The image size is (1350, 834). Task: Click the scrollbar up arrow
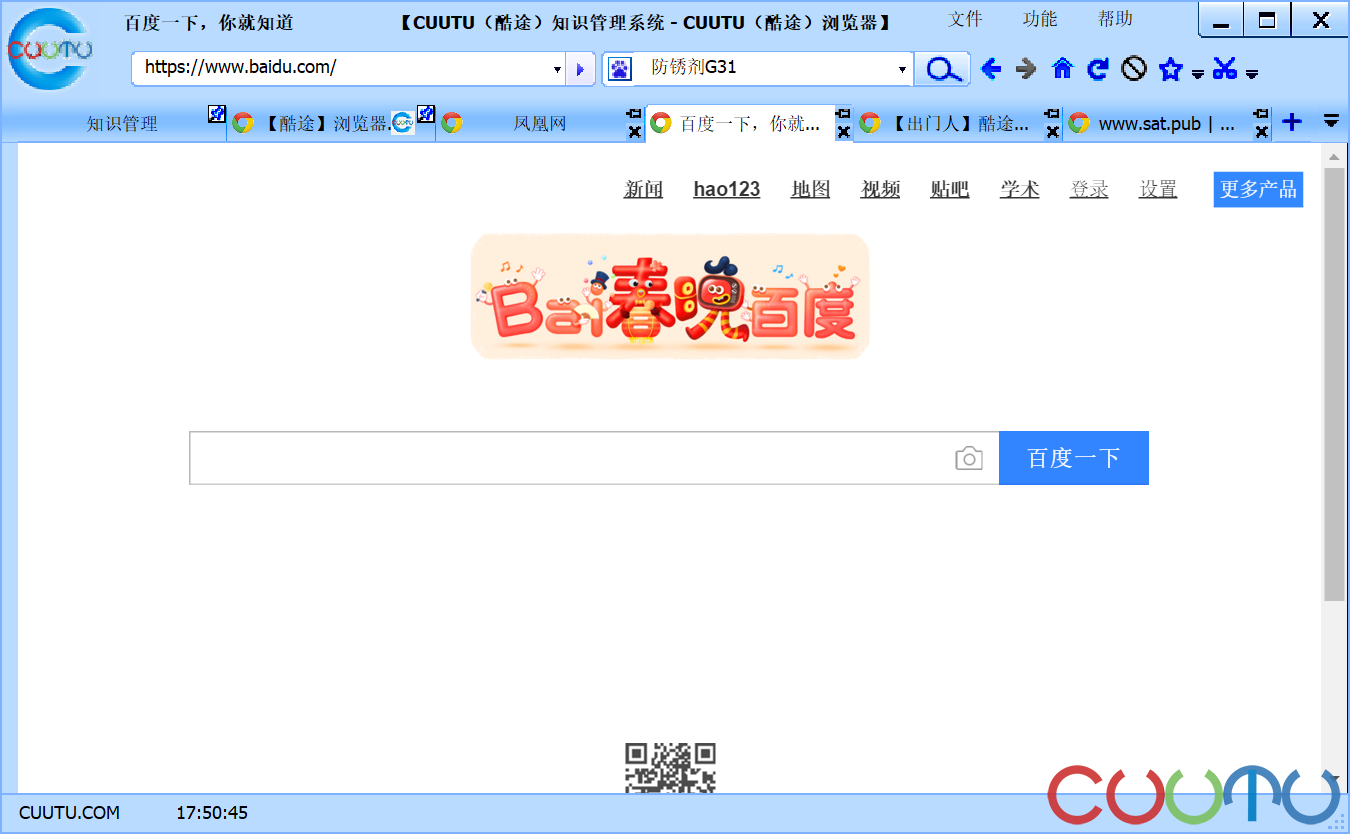1334,157
